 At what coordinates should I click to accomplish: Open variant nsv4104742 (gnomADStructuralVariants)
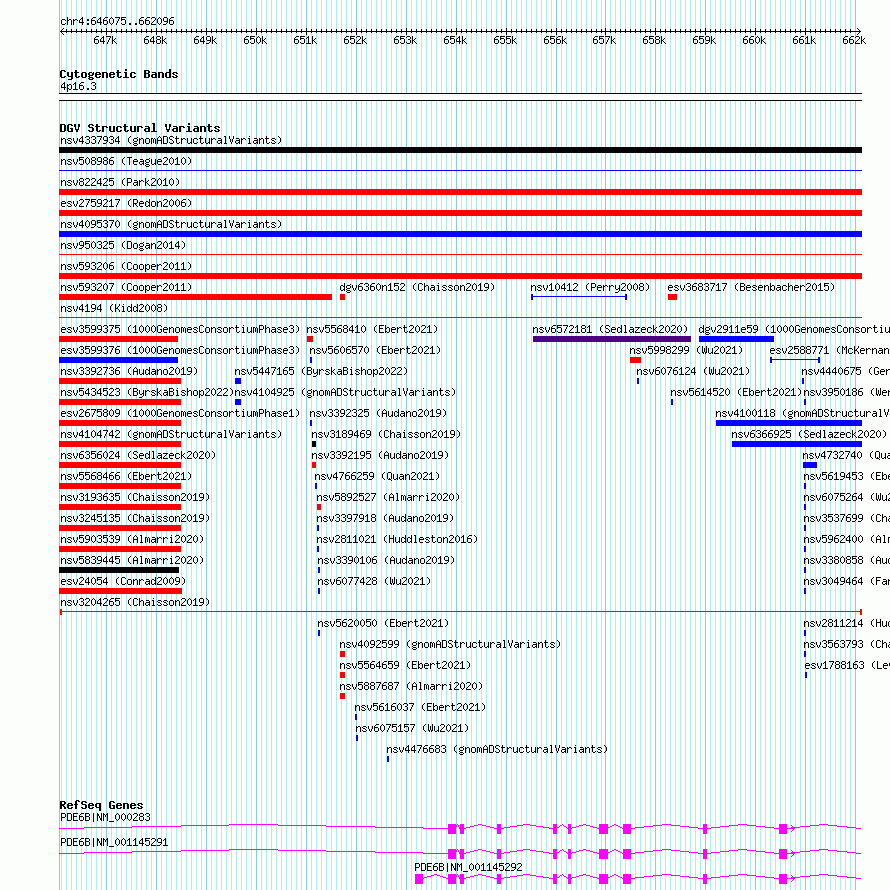pos(171,434)
